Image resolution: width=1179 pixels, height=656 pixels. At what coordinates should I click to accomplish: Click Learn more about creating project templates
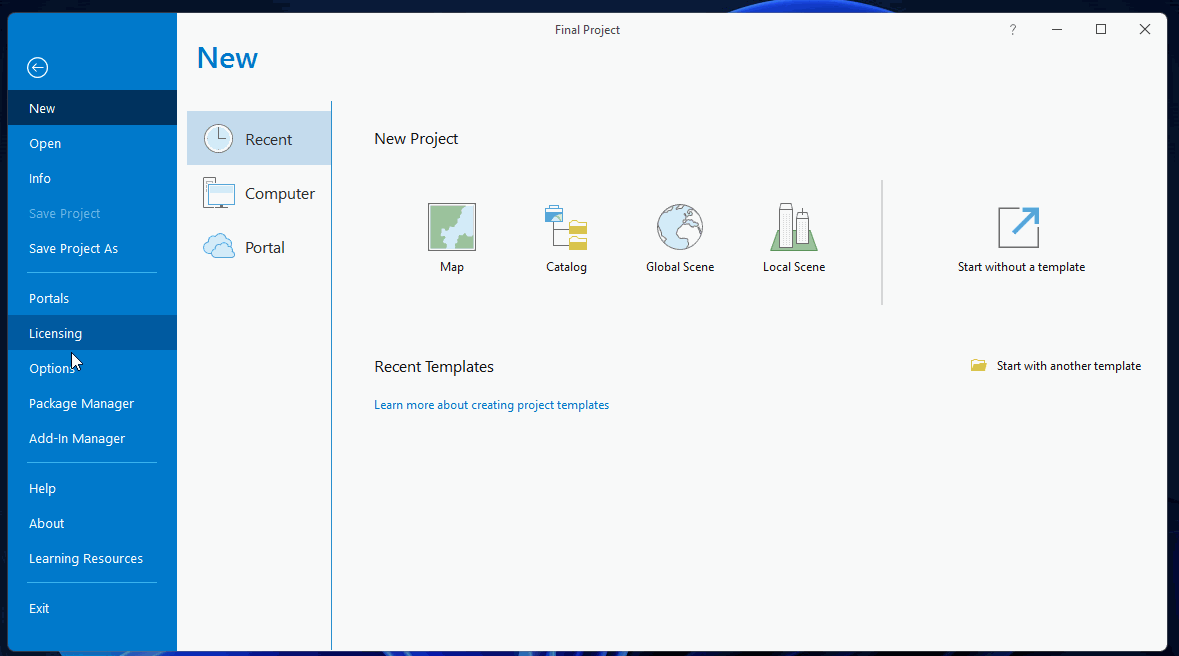coord(491,405)
